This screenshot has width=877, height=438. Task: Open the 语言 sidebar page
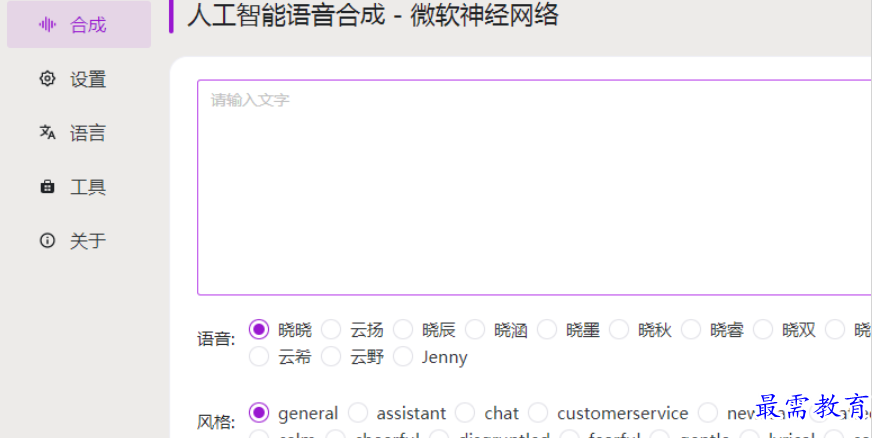79,133
